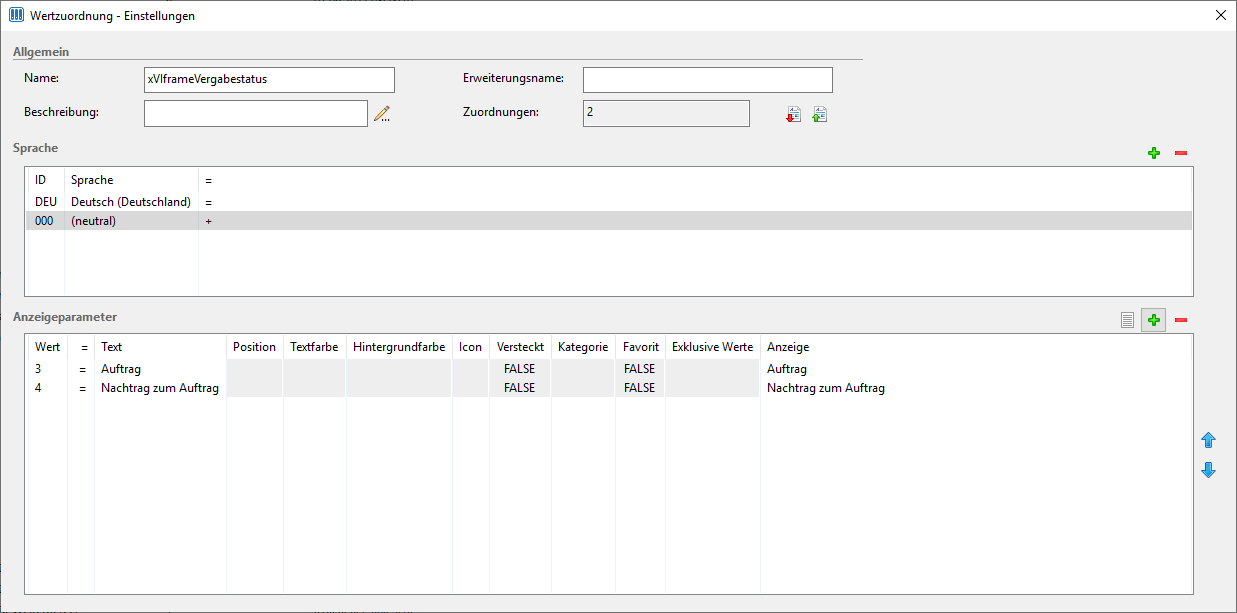
Task: Click the Text cell 'Nachtrag zum Auftrag'
Action: (x=160, y=388)
